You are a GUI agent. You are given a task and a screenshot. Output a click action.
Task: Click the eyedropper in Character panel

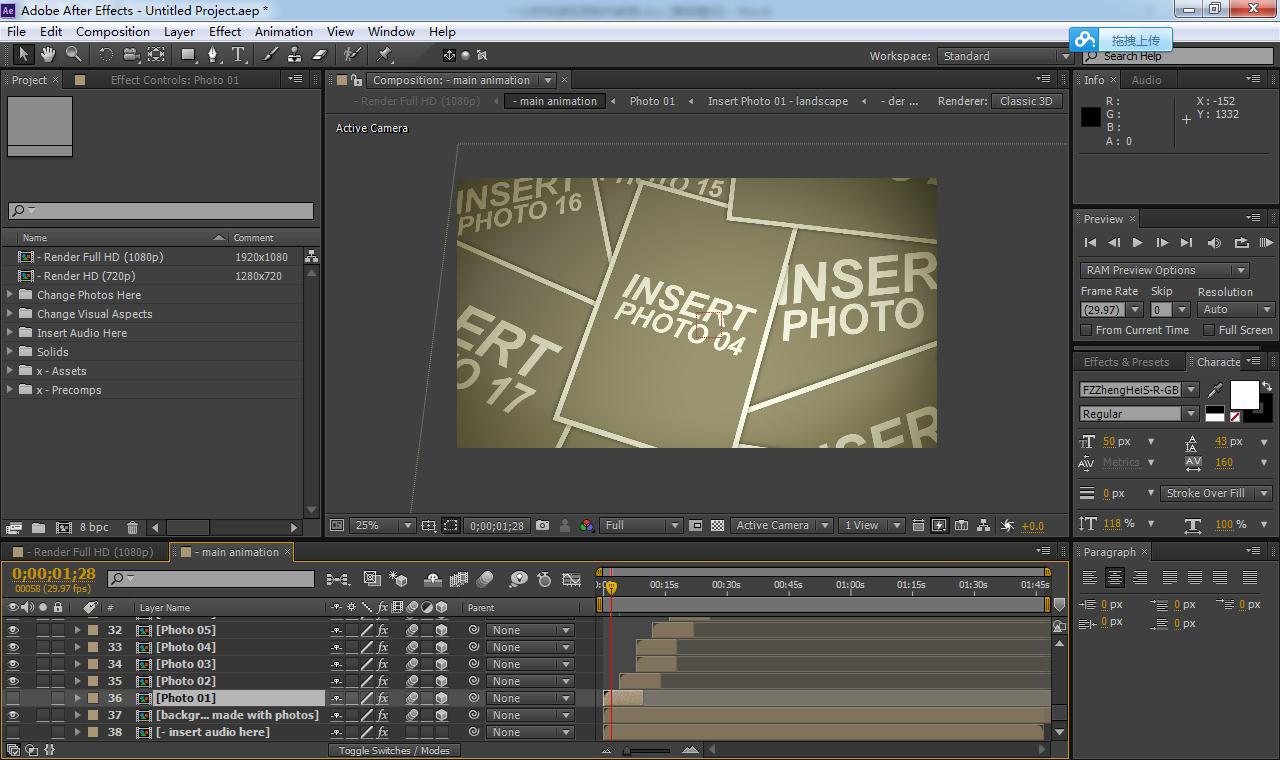tap(1216, 390)
